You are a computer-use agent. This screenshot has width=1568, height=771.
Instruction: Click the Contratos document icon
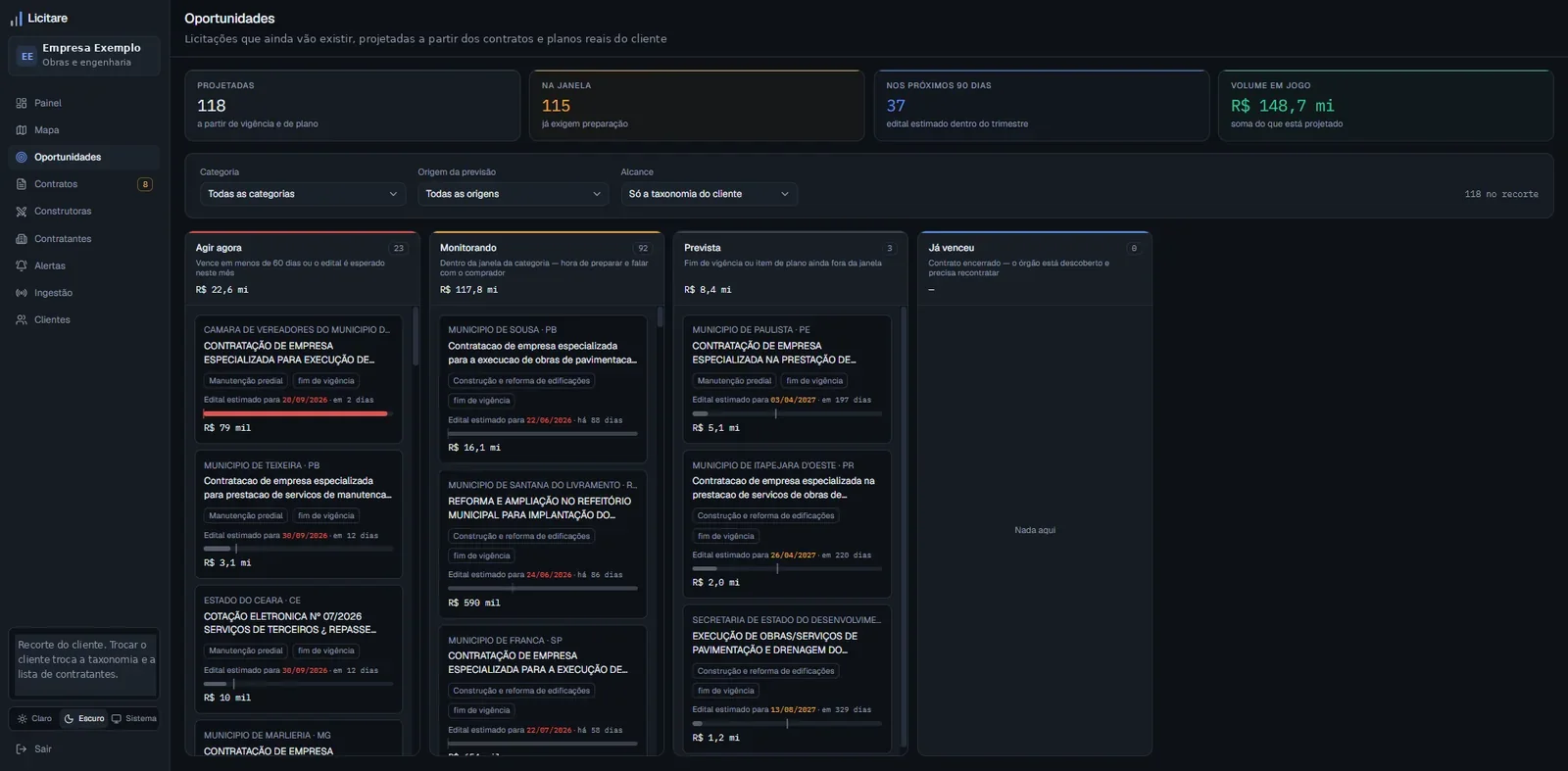click(x=22, y=184)
